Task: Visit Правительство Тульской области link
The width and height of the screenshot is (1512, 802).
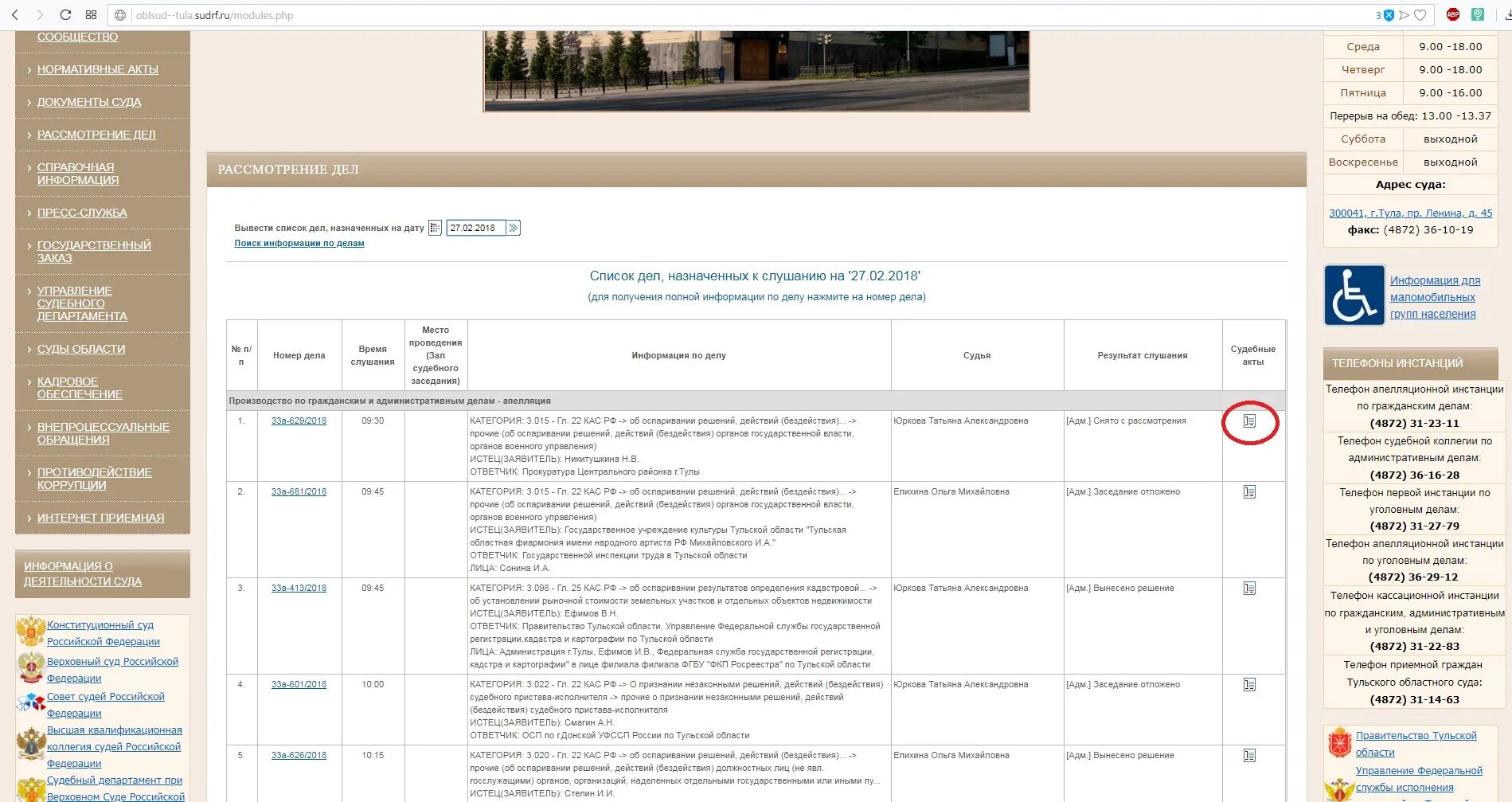Action: [1416, 744]
